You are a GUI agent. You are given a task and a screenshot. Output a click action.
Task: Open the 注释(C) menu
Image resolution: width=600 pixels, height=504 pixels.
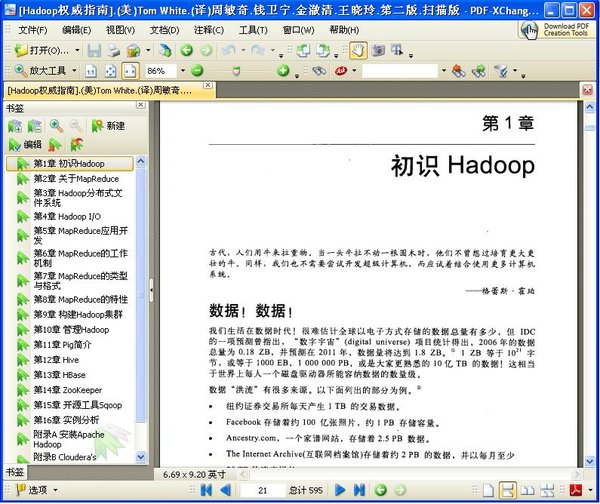click(209, 30)
